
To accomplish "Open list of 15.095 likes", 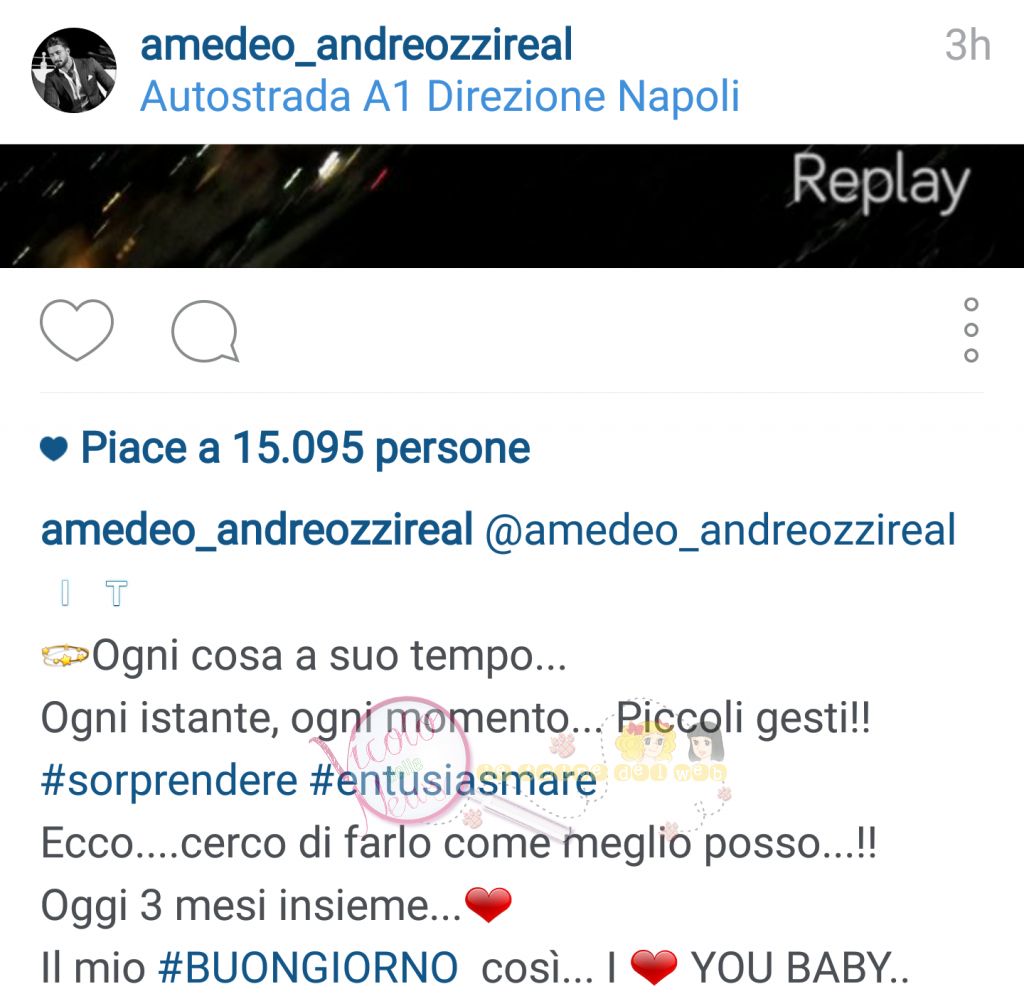I will coord(305,448).
